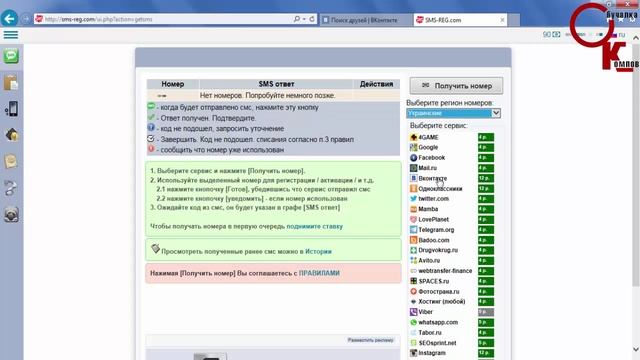Select the mobile phone sidebar icon

click(x=11, y=109)
